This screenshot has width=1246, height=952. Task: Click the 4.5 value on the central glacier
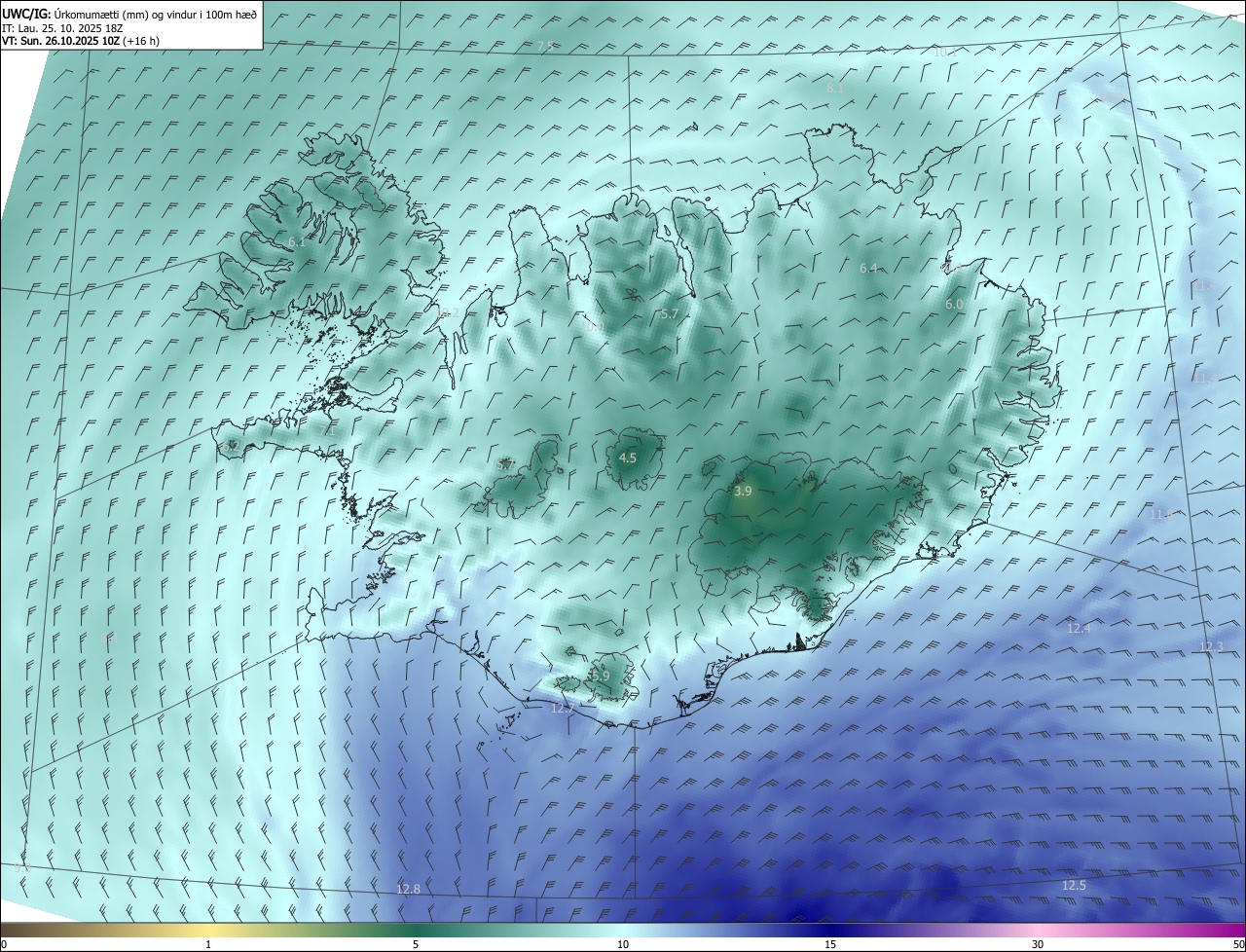coord(628,458)
